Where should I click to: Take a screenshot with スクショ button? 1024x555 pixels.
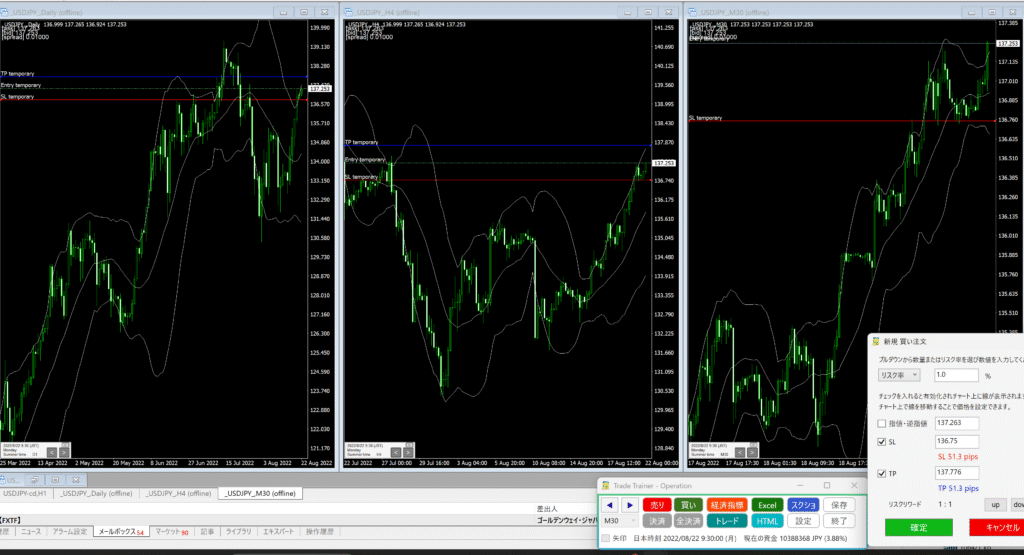[x=803, y=505]
